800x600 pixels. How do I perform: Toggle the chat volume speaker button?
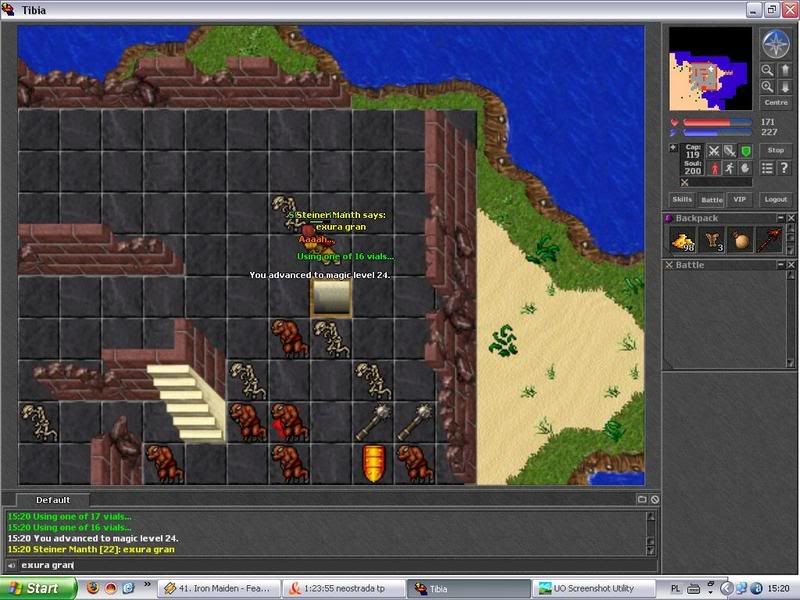(11, 565)
